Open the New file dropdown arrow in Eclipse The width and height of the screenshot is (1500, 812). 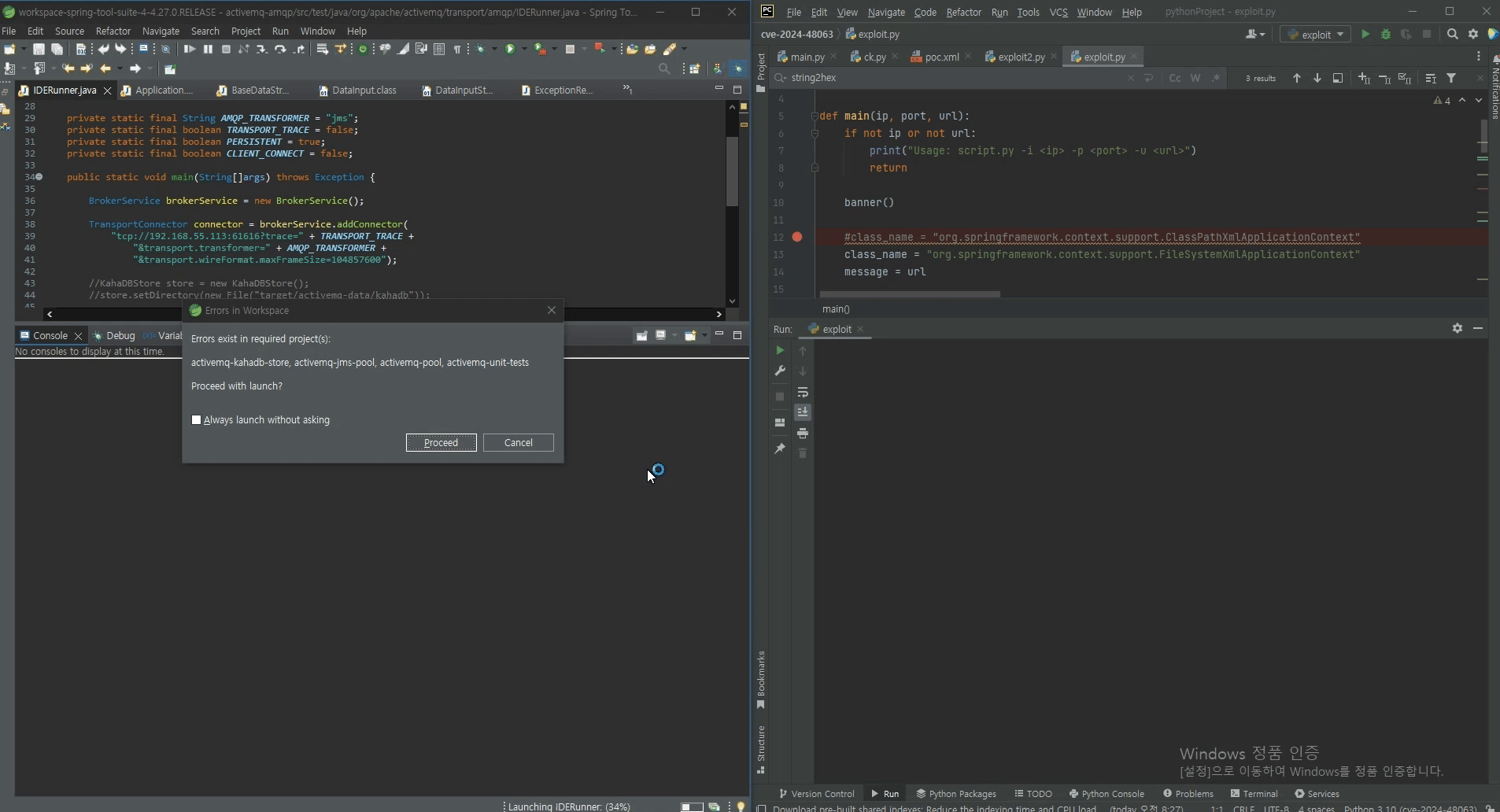24,49
